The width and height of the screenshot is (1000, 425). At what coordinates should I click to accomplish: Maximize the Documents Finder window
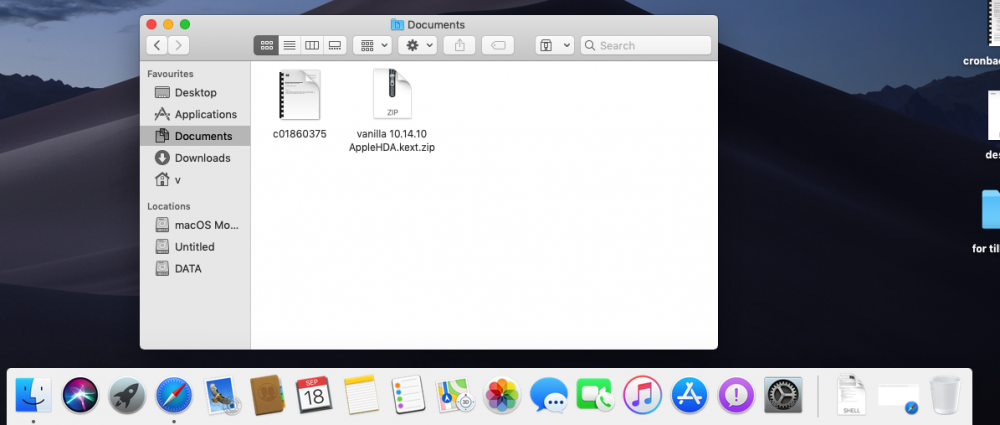[185, 25]
